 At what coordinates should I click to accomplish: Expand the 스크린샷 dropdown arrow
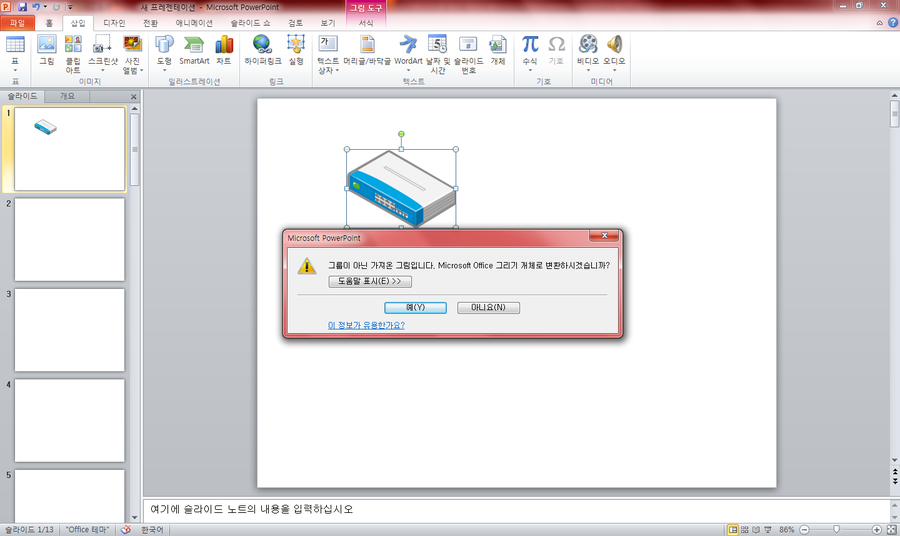pos(103,71)
